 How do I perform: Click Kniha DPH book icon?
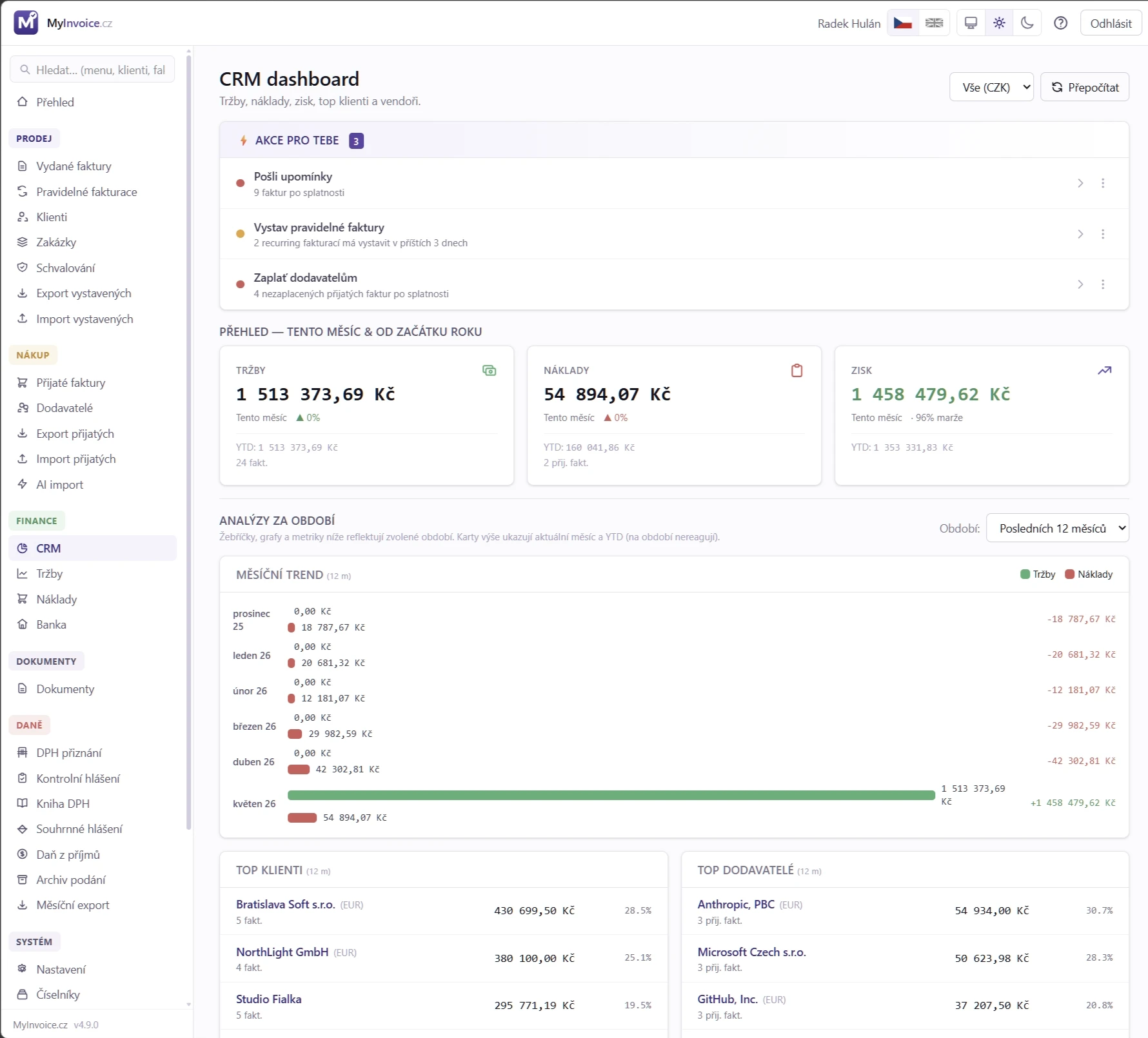point(23,803)
